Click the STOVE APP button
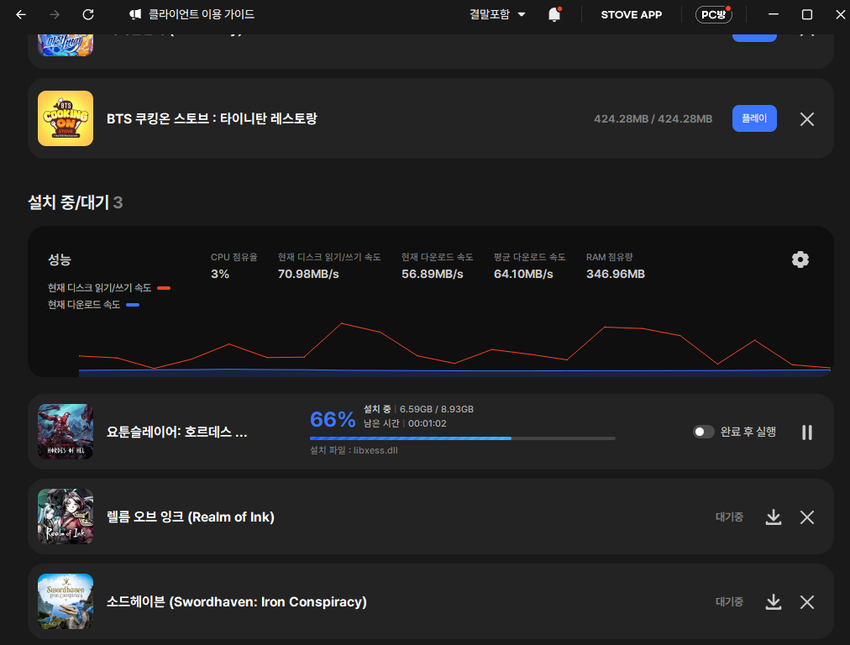Screen dimensions: 850x645 [631, 15]
